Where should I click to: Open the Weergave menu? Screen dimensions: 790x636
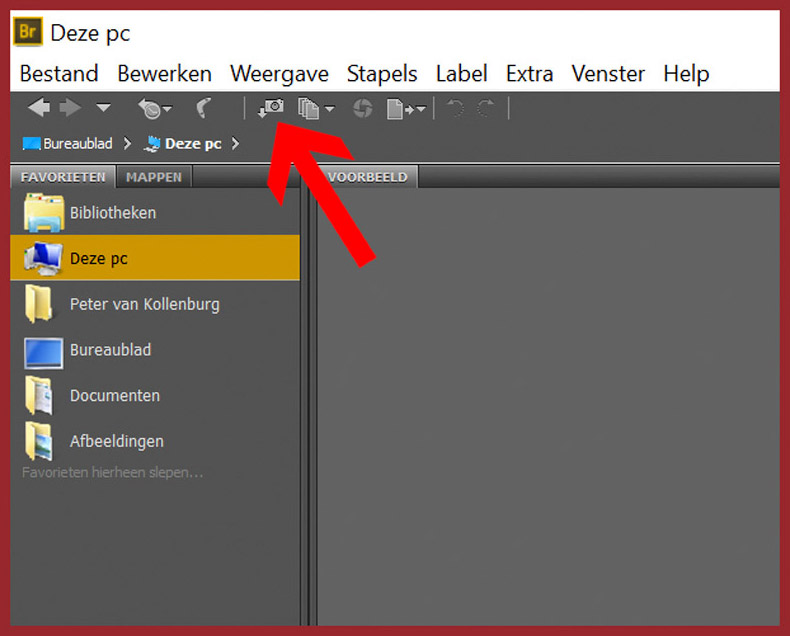coord(280,74)
